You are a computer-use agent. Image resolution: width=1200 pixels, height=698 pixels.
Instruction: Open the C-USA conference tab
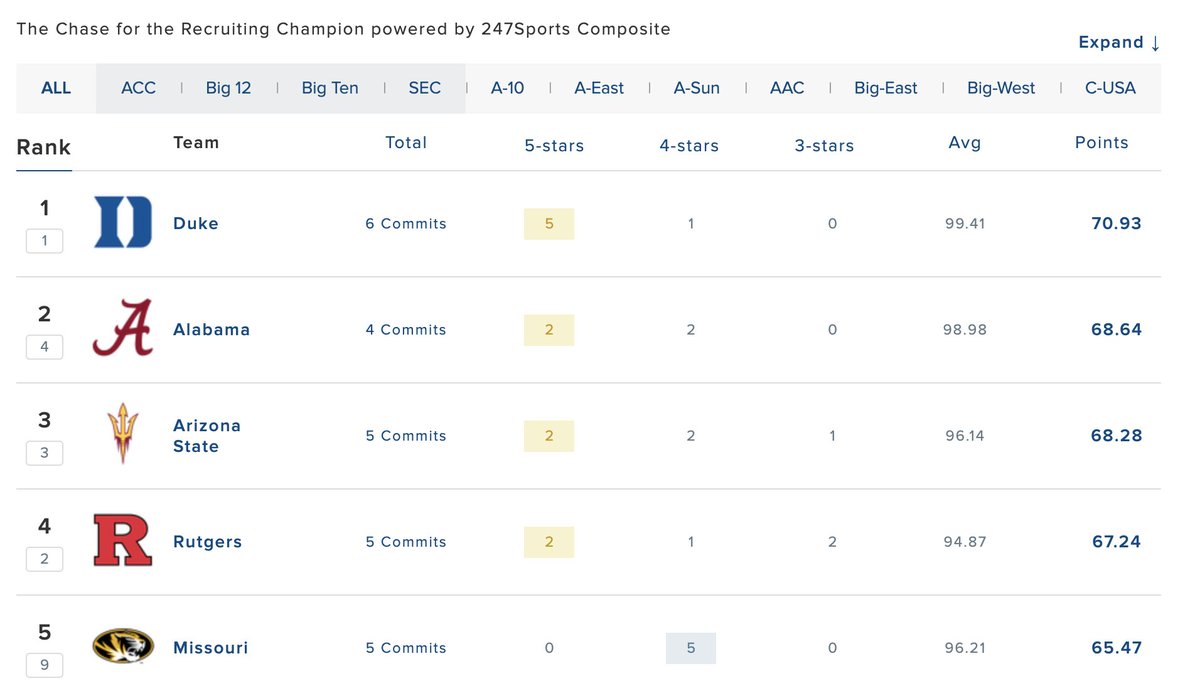1110,88
